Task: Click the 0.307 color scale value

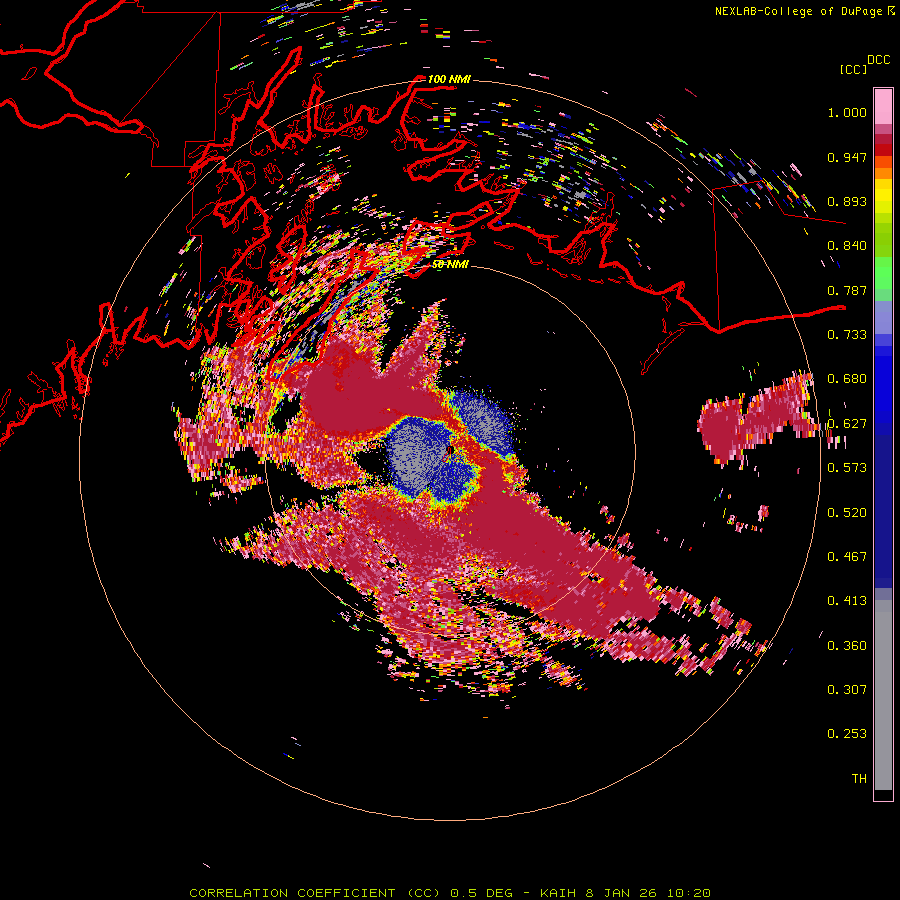Action: click(x=847, y=690)
